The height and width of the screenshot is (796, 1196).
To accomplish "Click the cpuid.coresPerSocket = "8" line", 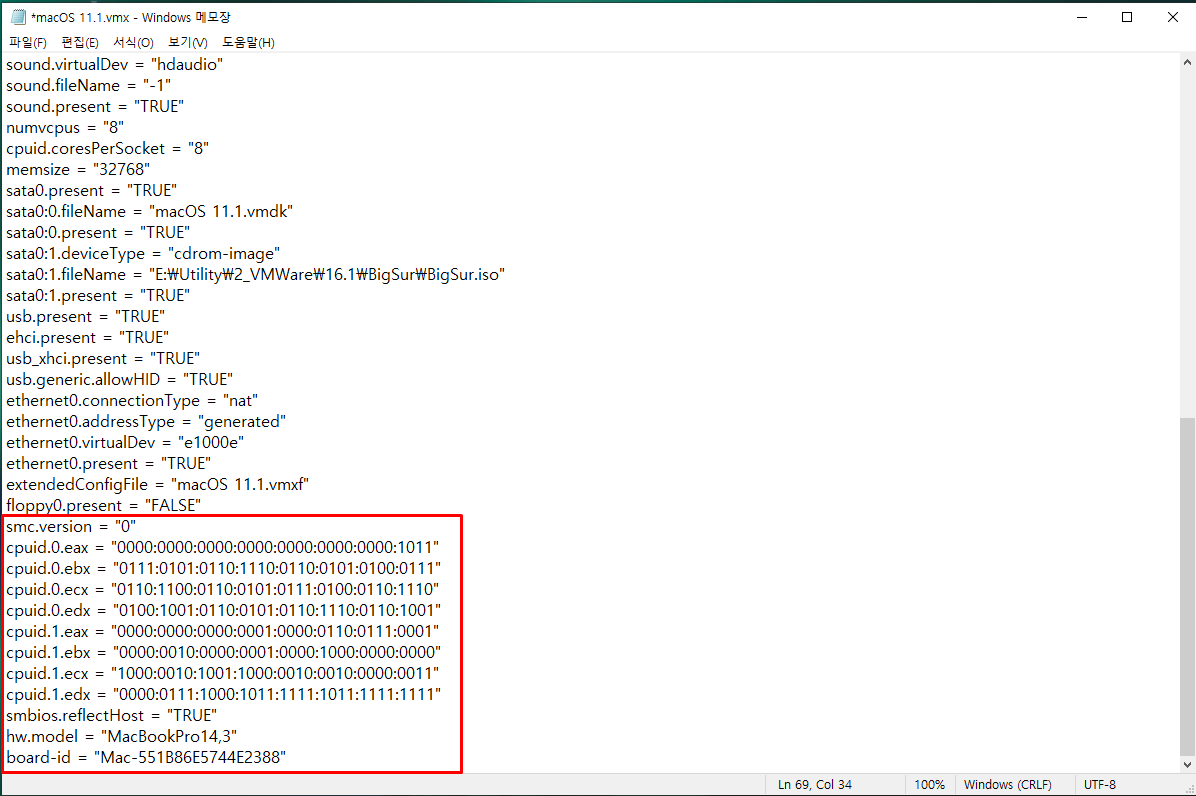I will pyautogui.click(x=108, y=149).
